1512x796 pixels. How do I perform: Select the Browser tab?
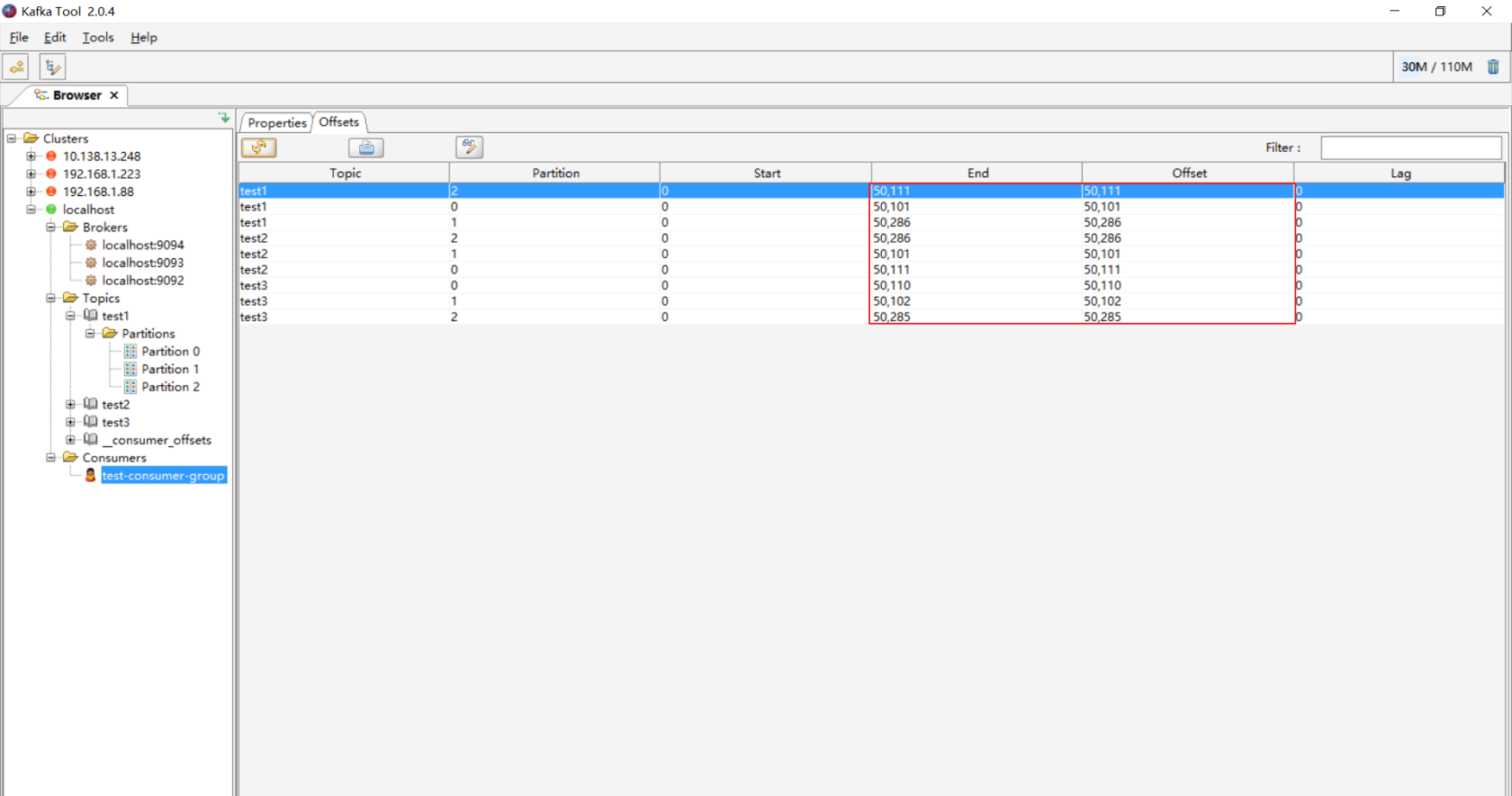click(x=76, y=95)
